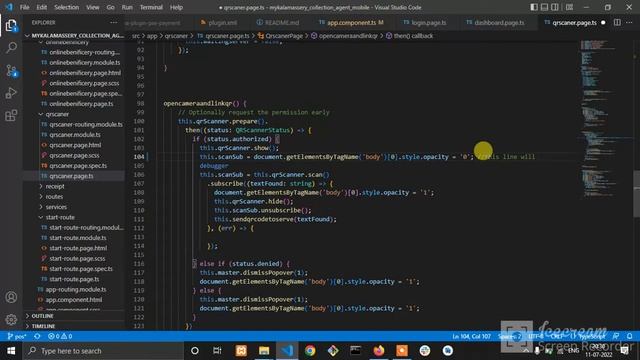Image resolution: width=640 pixels, height=360 pixels.
Task: Open editor More Actions ellipsis
Action: [x=629, y=22]
